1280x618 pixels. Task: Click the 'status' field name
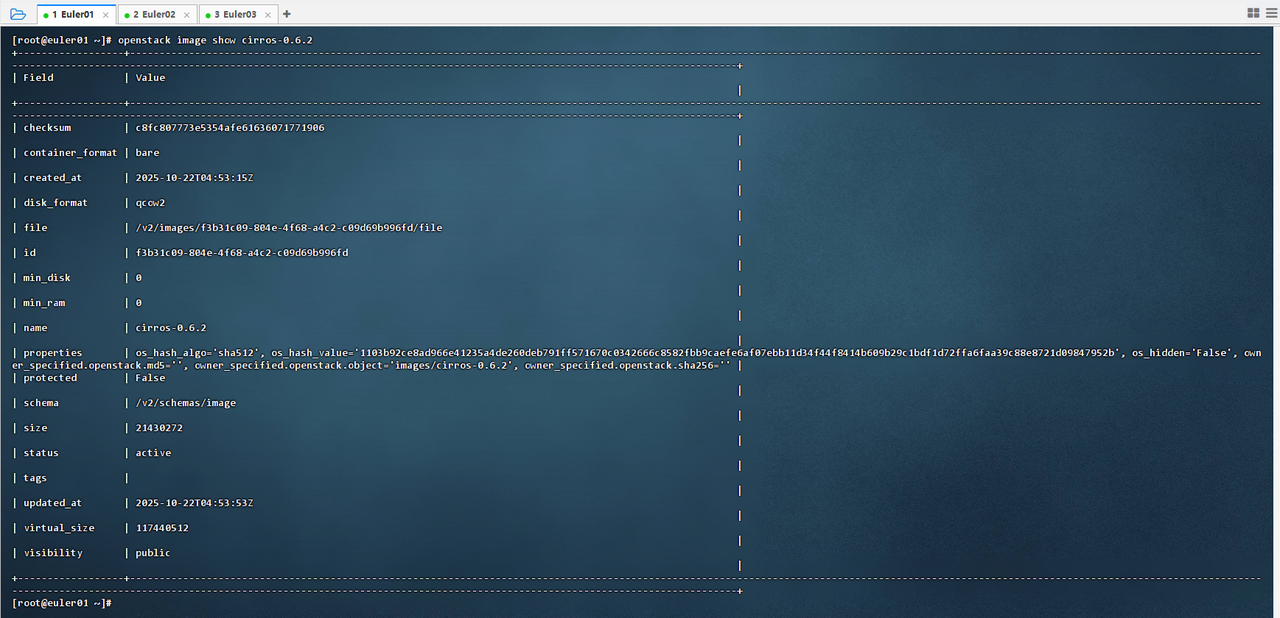pos(41,453)
